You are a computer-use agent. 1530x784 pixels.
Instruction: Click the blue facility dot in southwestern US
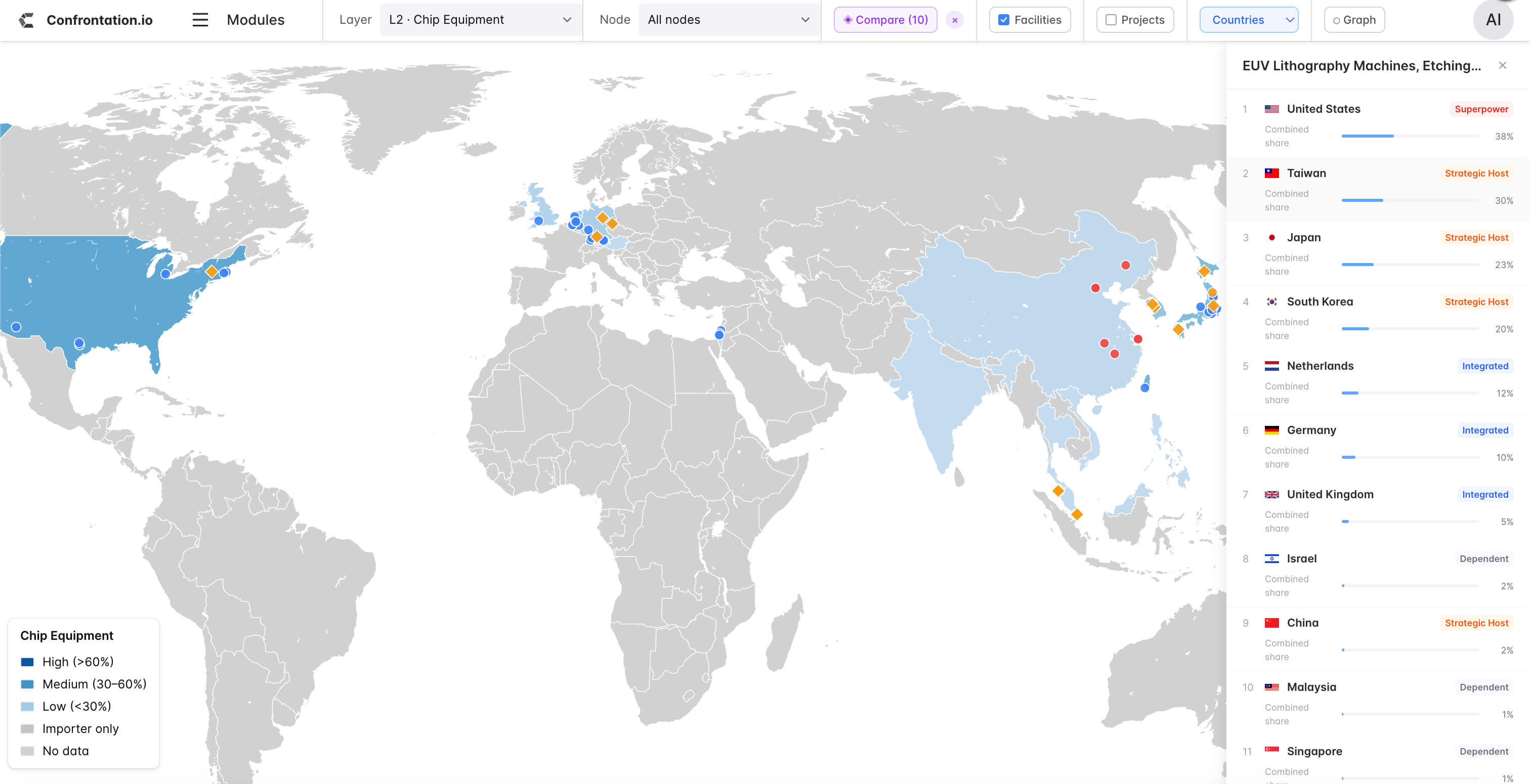(16, 327)
